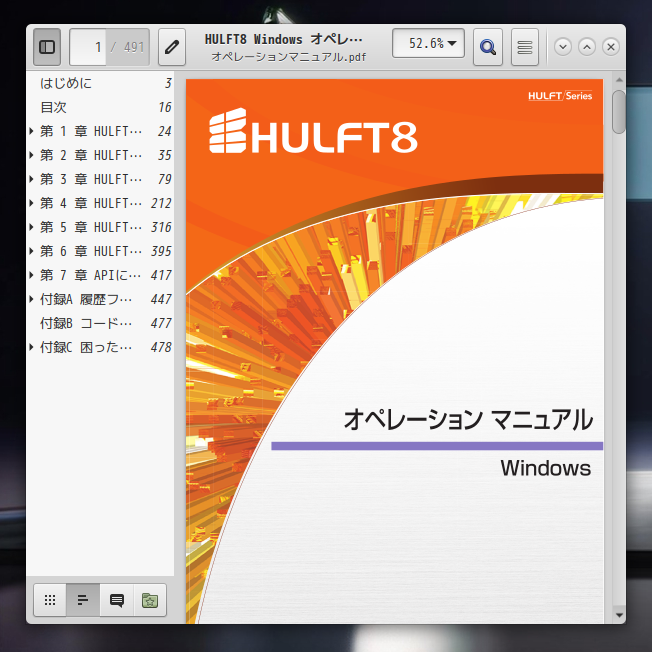Select 第 2 章 HULFT entry text
The height and width of the screenshot is (652, 652).
(x=91, y=156)
